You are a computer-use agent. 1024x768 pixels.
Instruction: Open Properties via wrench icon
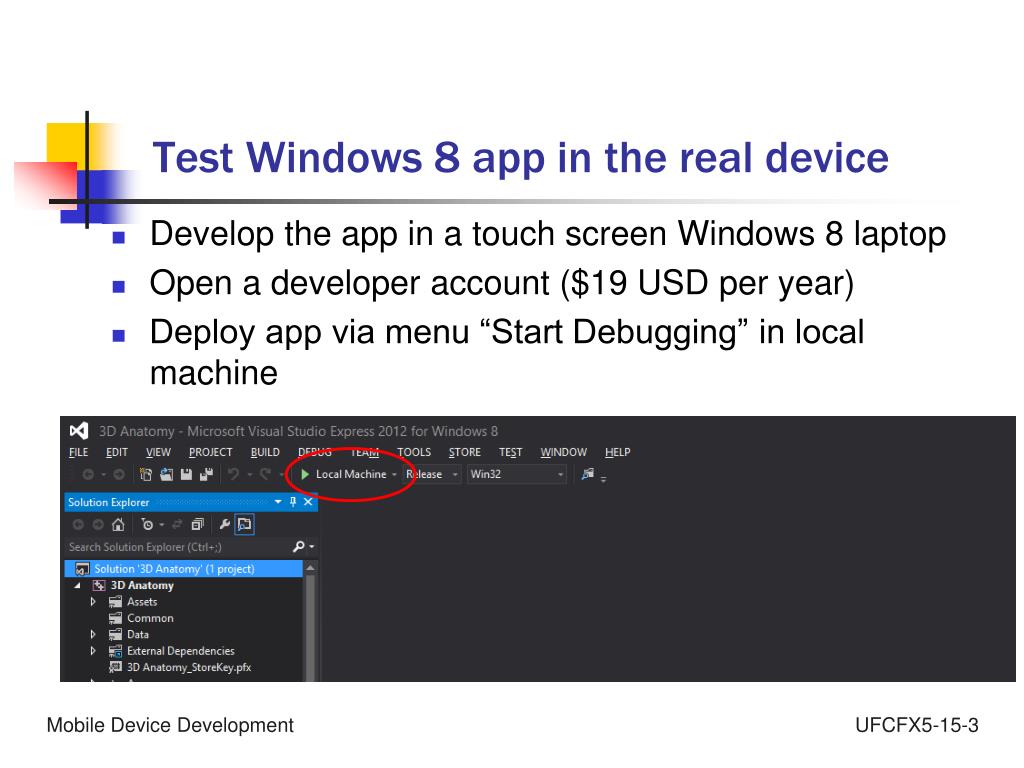coord(225,524)
